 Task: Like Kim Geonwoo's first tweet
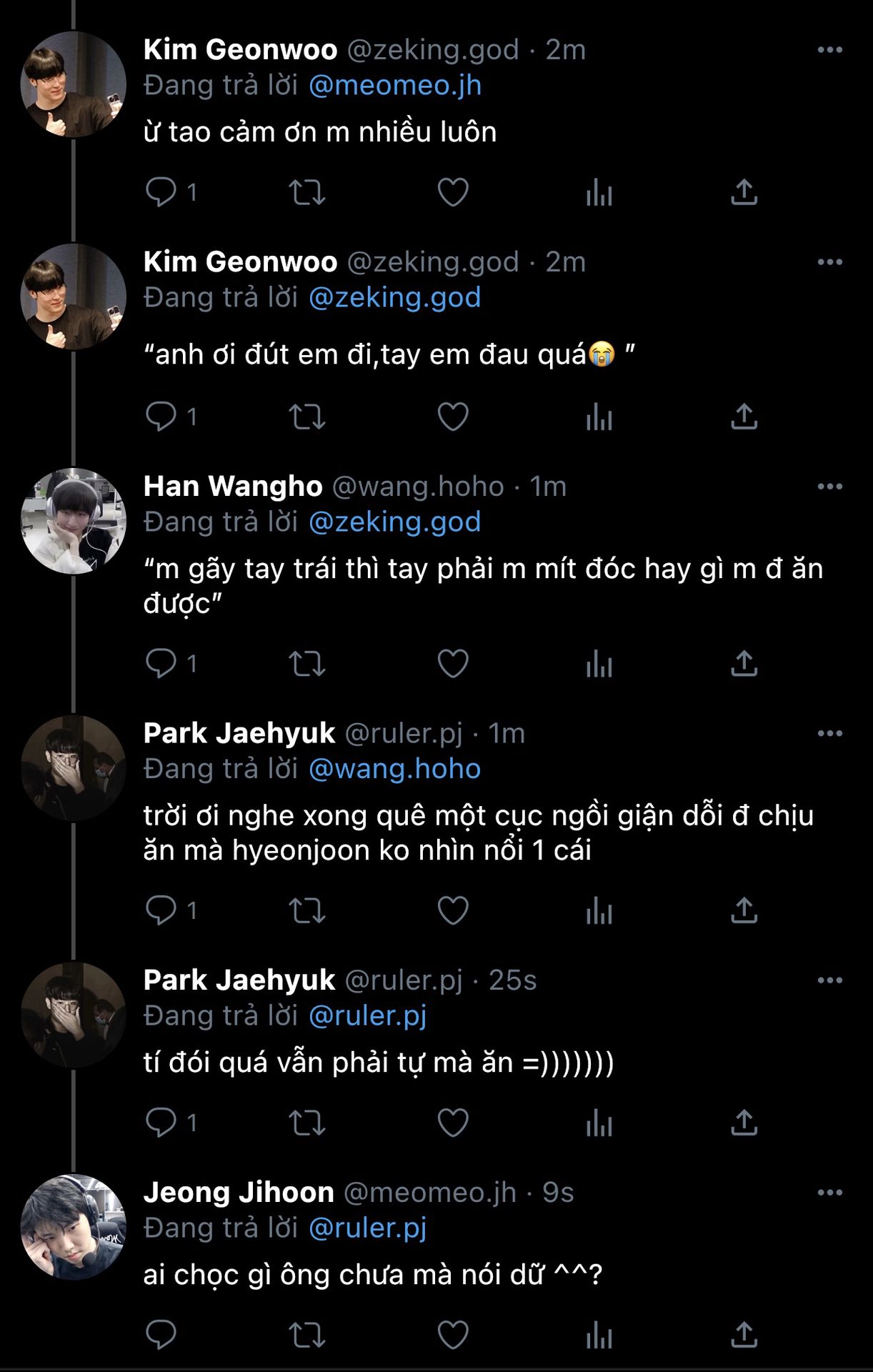tap(453, 192)
